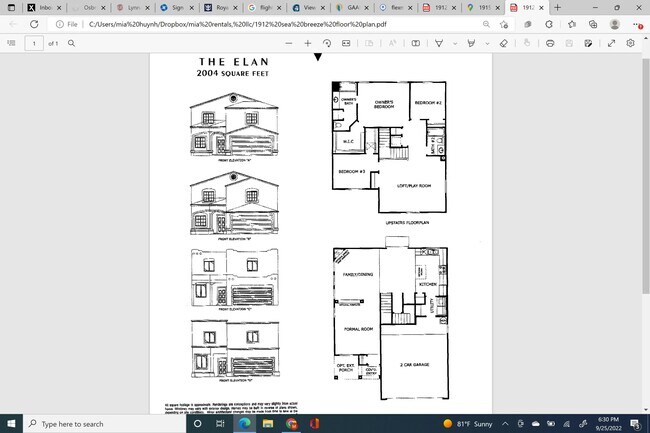
Task: Click the address bar zoom magnifier
Action: pyautogui.click(x=486, y=24)
